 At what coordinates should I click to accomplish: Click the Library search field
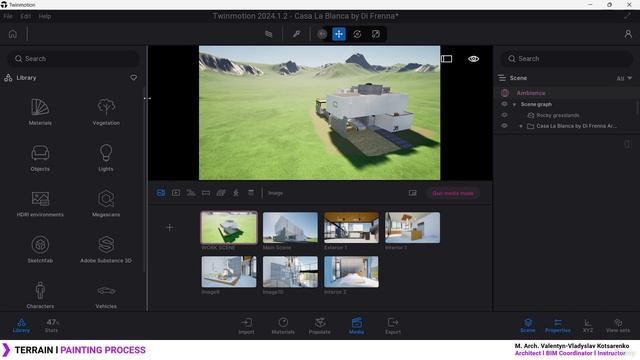coord(73,59)
